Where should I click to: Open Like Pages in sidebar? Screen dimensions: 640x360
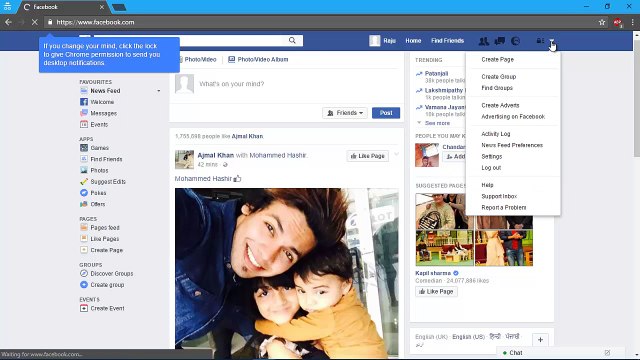(x=104, y=239)
